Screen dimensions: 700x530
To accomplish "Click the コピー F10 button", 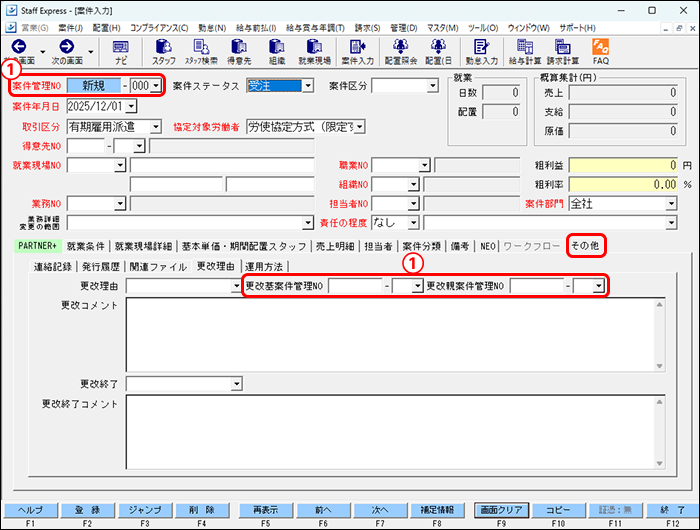I will click(558, 510).
